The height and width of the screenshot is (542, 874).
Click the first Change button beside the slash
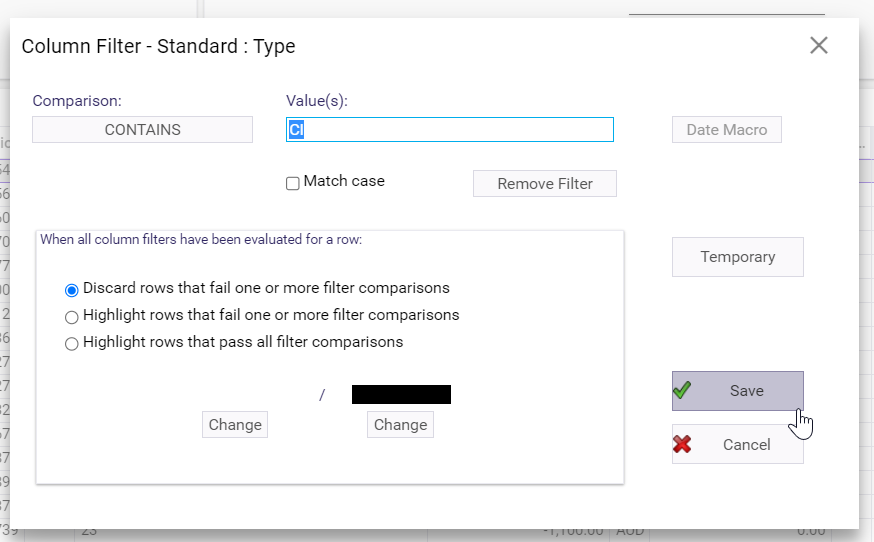(x=235, y=424)
